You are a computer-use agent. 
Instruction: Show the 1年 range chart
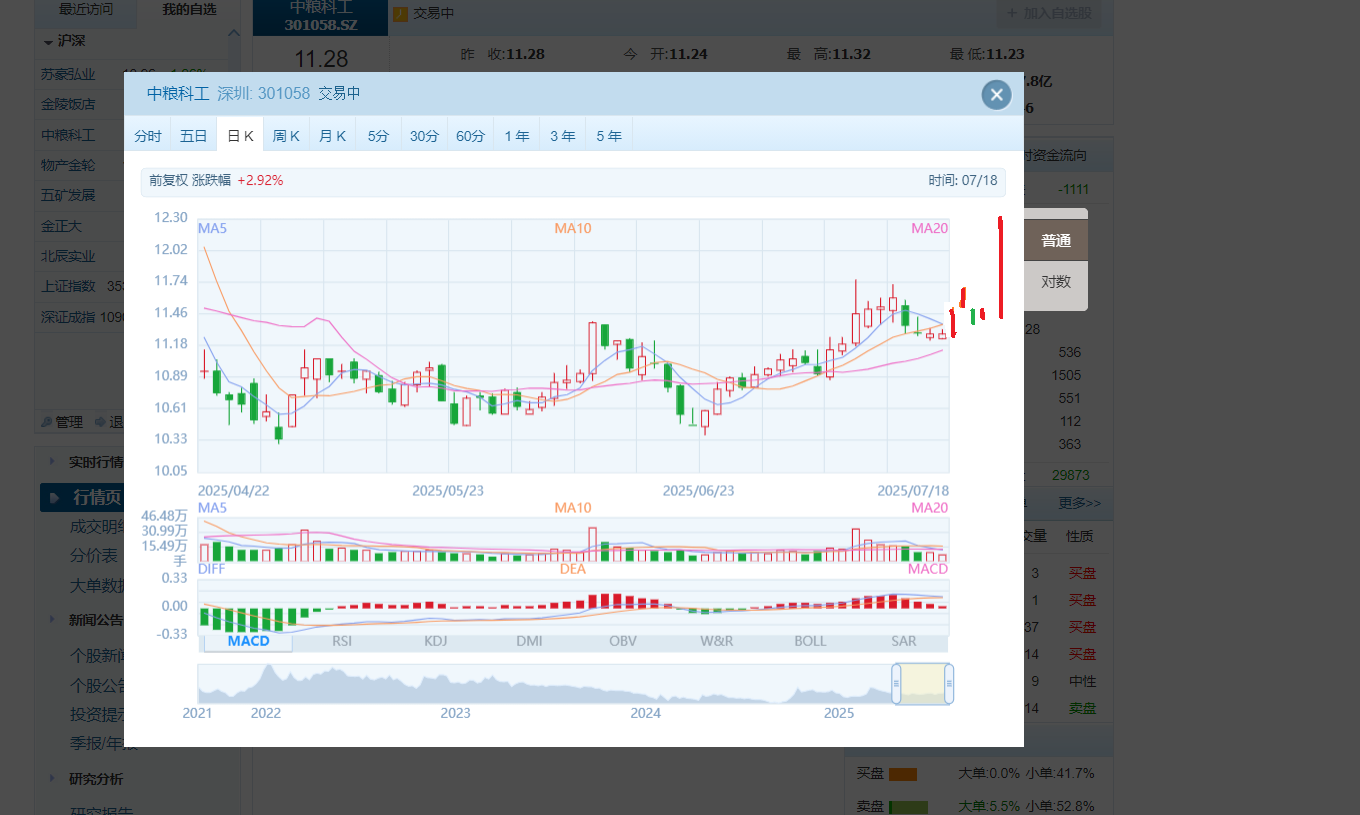517,135
